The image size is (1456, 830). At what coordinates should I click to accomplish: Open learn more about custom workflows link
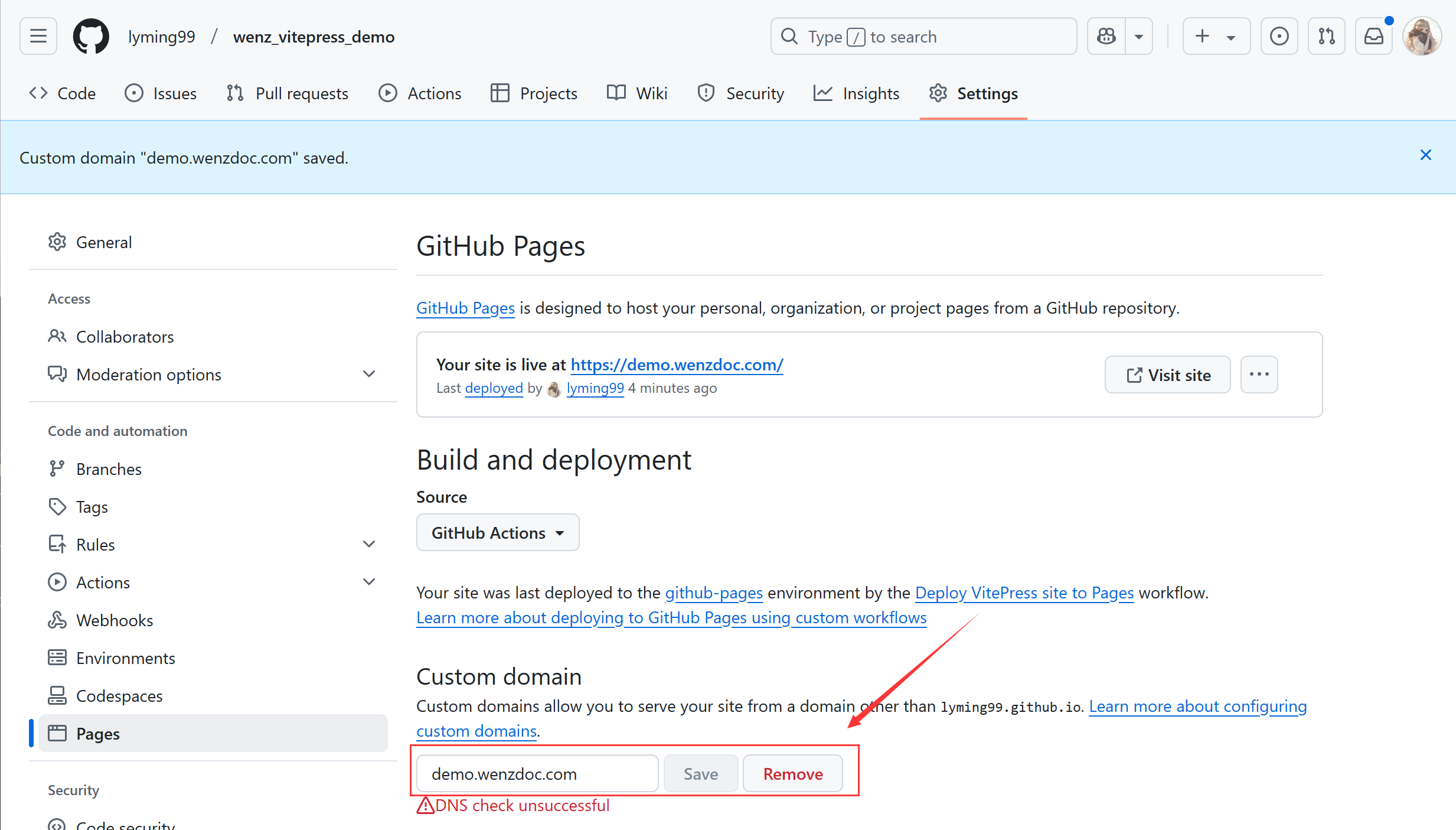(x=671, y=617)
